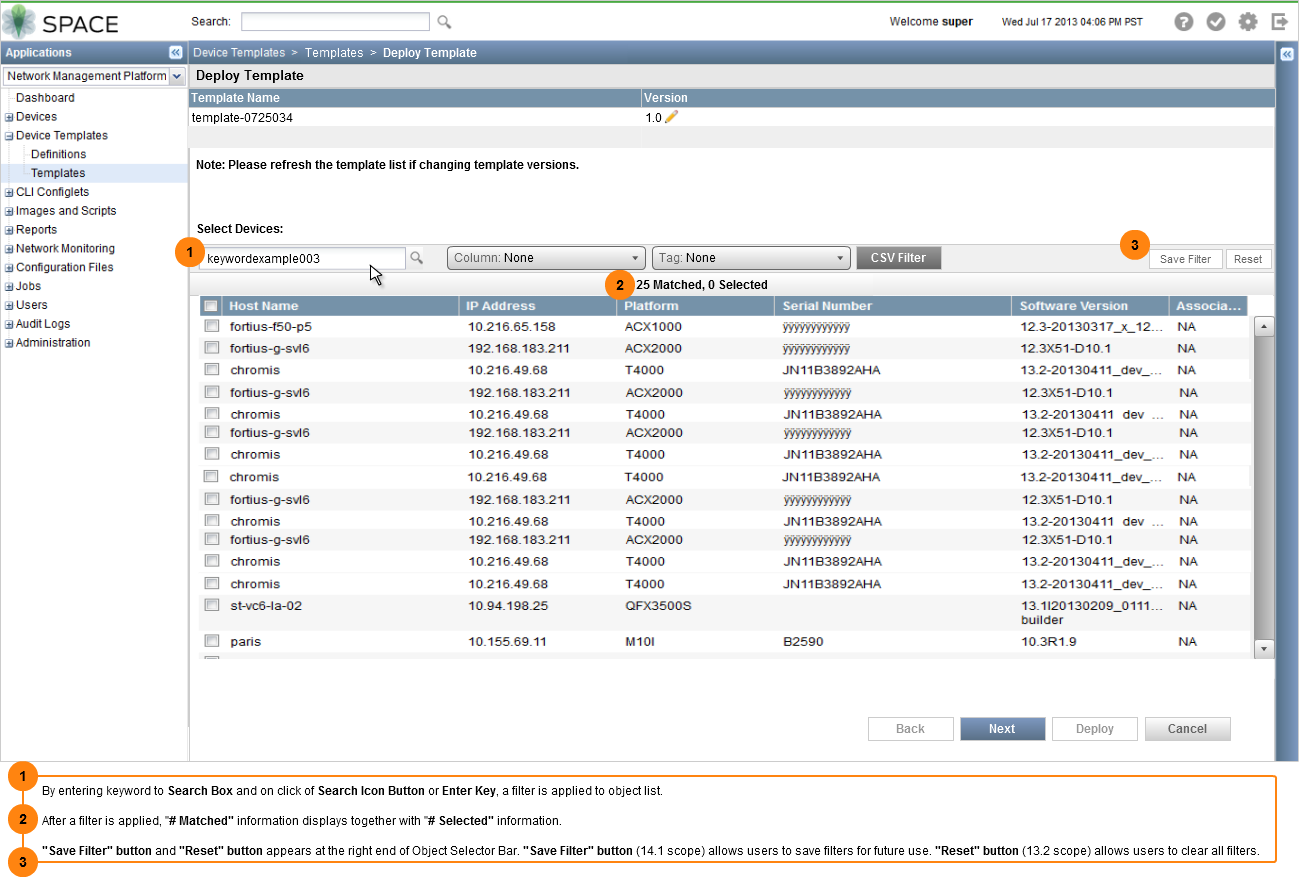This screenshot has height=877, width=1299.
Task: Click the CSV Filter button
Action: point(898,258)
